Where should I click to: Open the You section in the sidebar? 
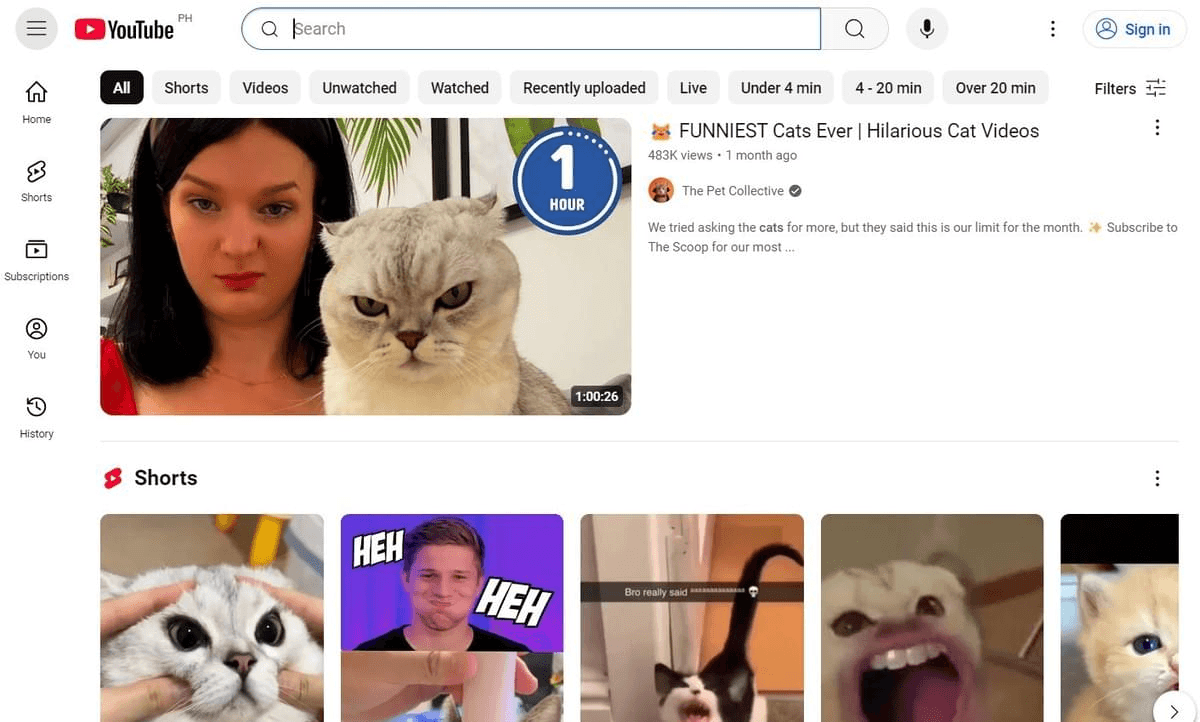[36, 337]
